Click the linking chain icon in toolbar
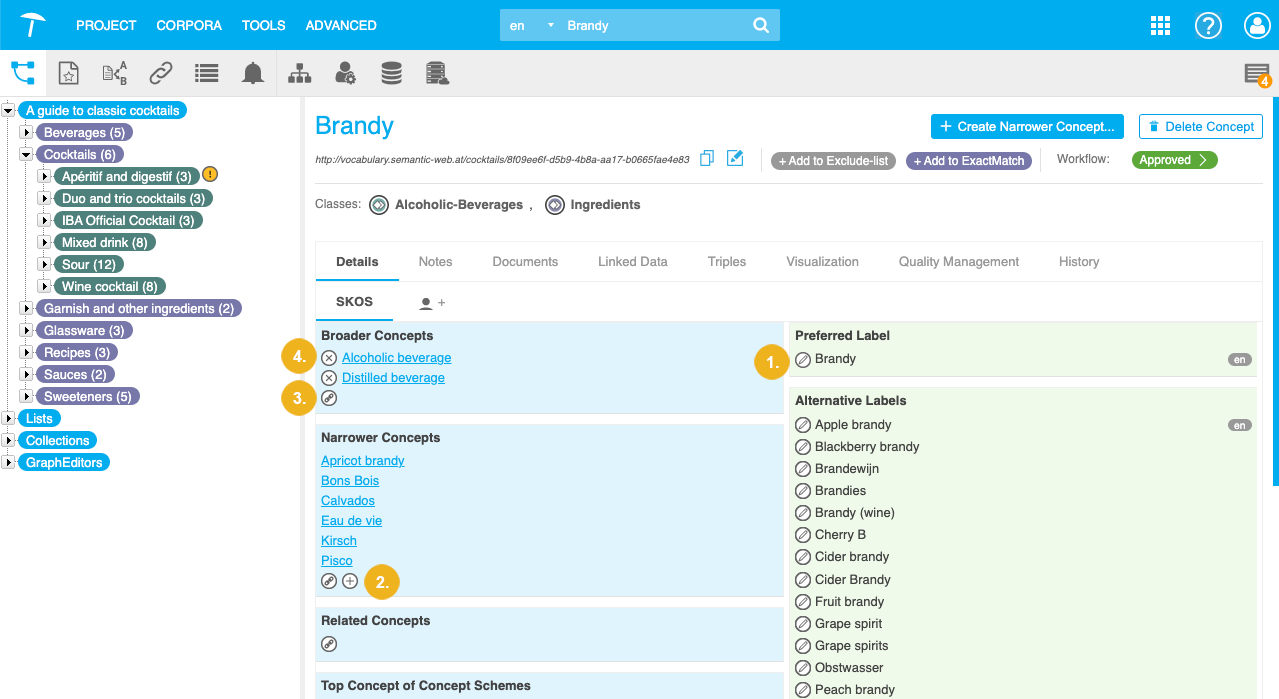Viewport: 1279px width, 699px height. point(161,73)
